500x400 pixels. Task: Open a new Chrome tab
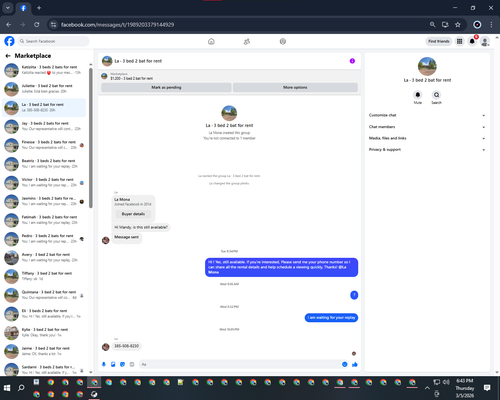tap(39, 8)
